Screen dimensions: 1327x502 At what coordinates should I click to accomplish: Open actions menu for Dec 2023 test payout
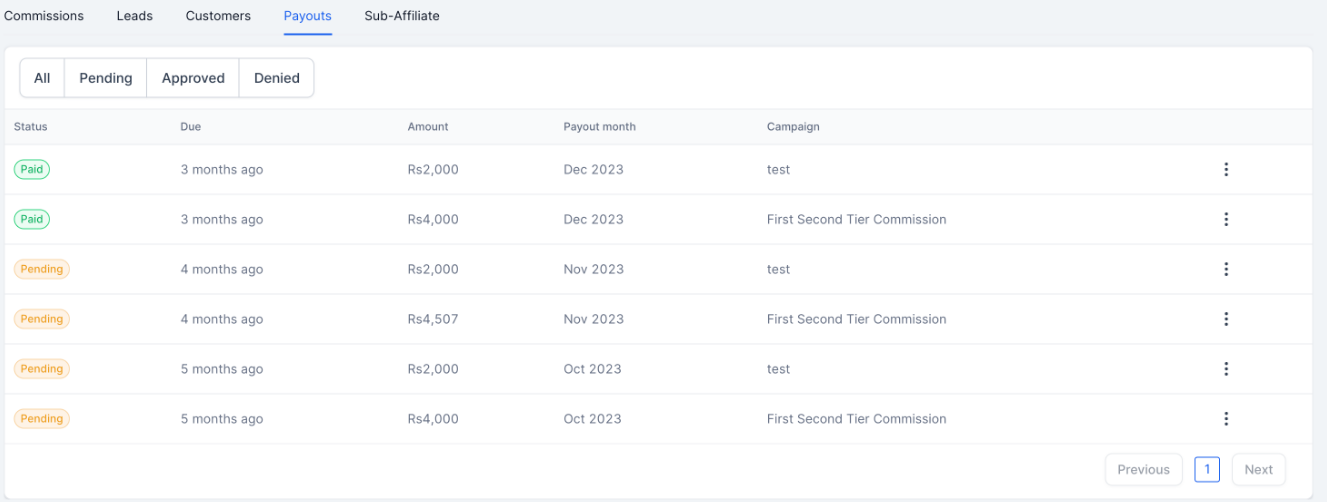(1226, 170)
